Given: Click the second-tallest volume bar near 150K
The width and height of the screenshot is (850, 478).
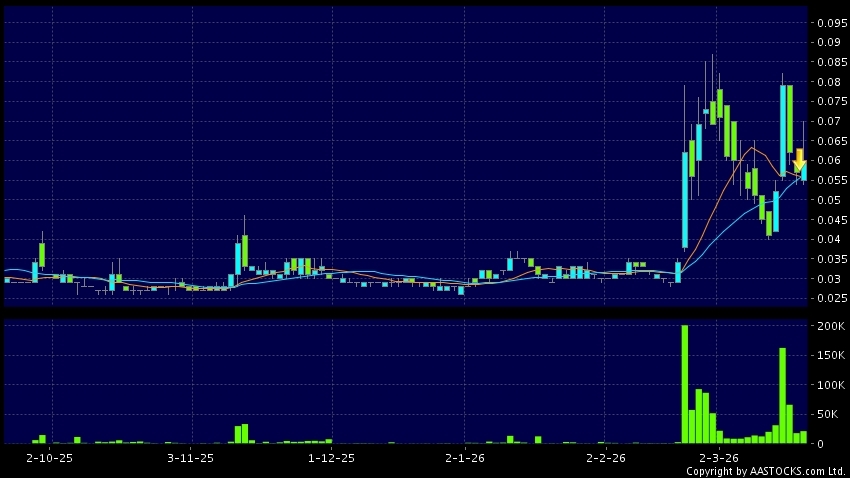Looking at the screenshot, I should pos(782,395).
